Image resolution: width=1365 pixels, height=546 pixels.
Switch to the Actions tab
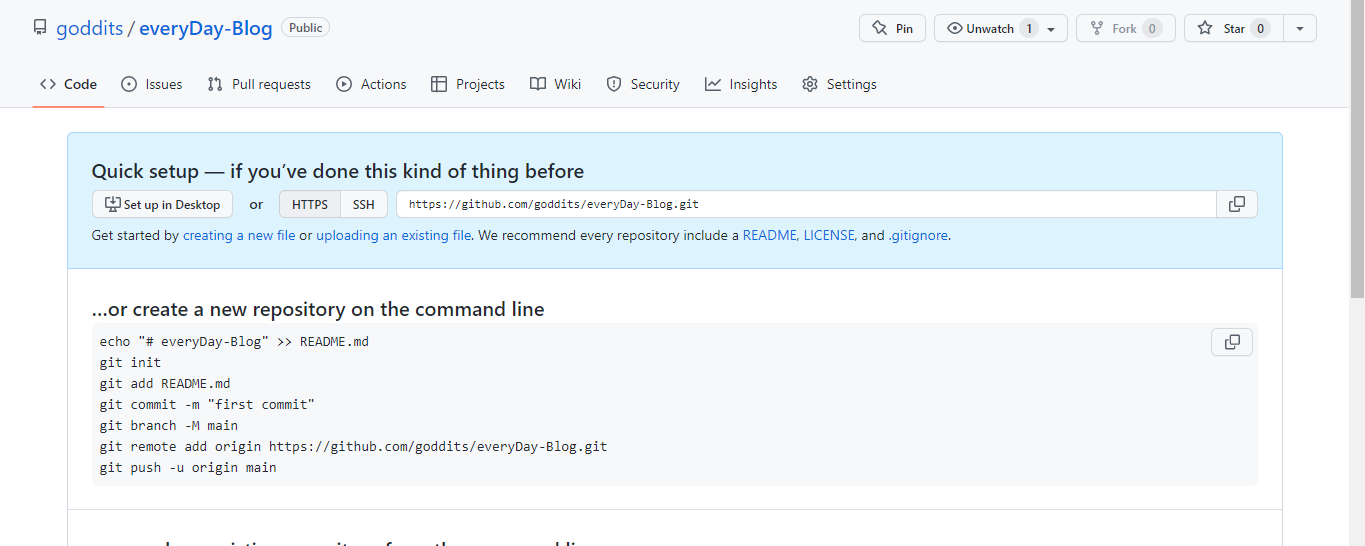371,84
